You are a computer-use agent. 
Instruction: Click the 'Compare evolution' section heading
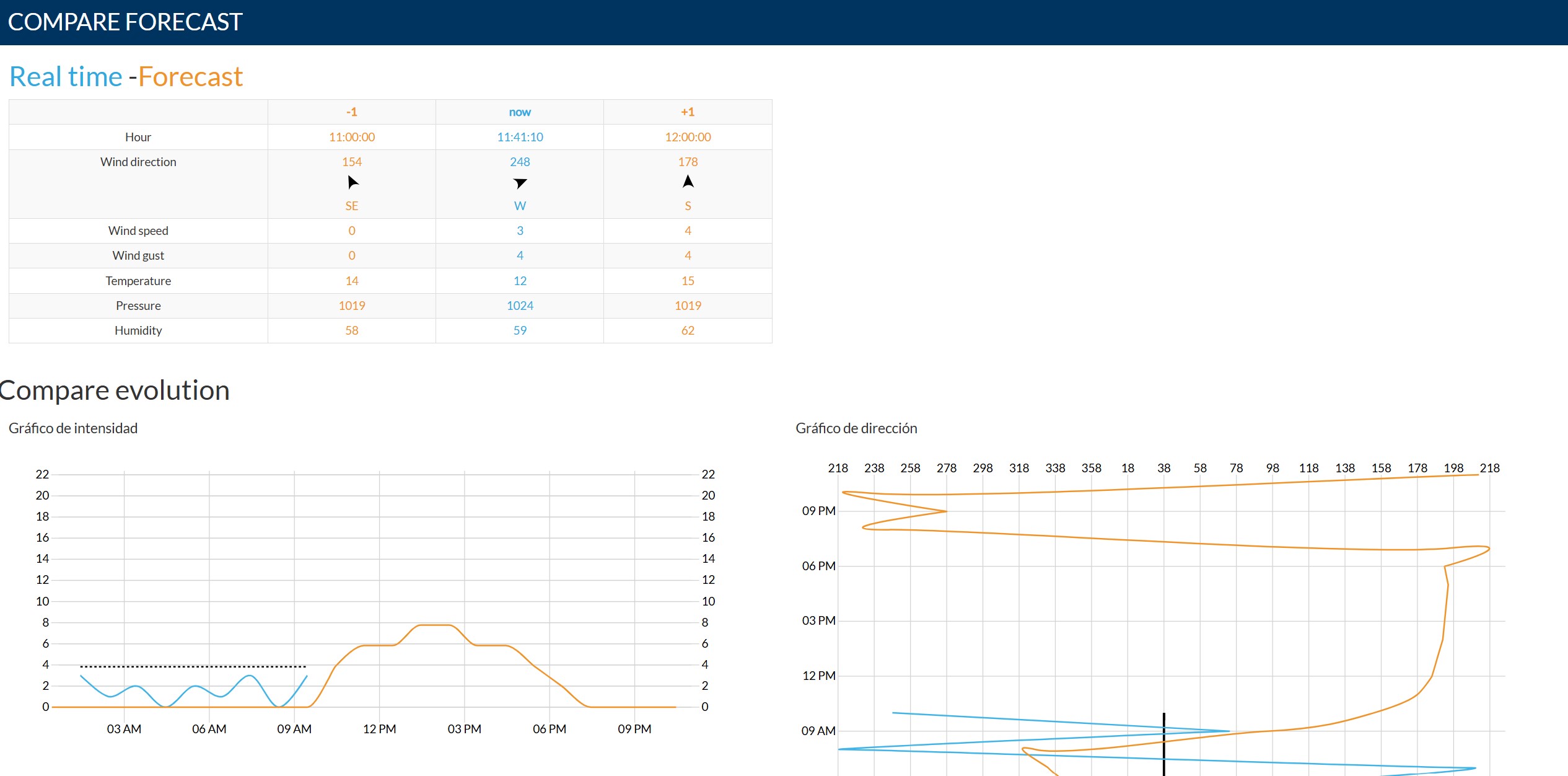click(x=115, y=390)
